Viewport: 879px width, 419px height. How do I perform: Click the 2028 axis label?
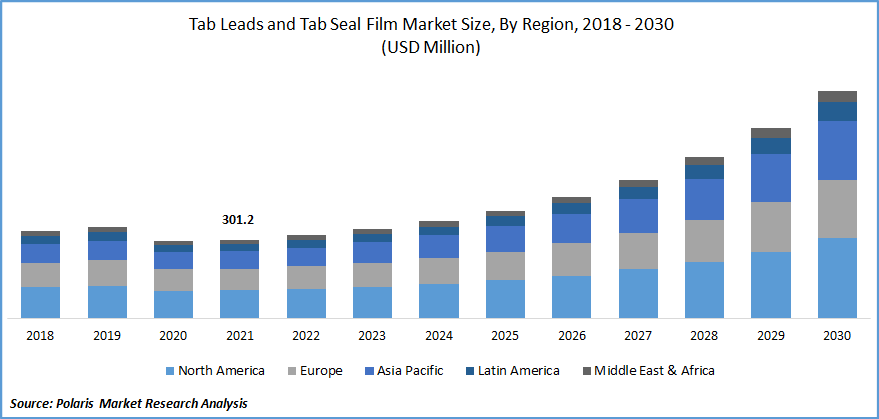705,336
